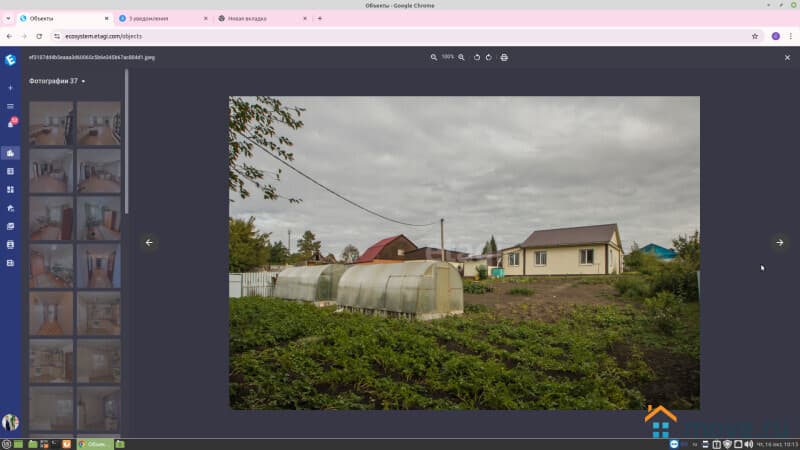This screenshot has height=450, width=800.
Task: Print the current photo
Action: tap(504, 57)
